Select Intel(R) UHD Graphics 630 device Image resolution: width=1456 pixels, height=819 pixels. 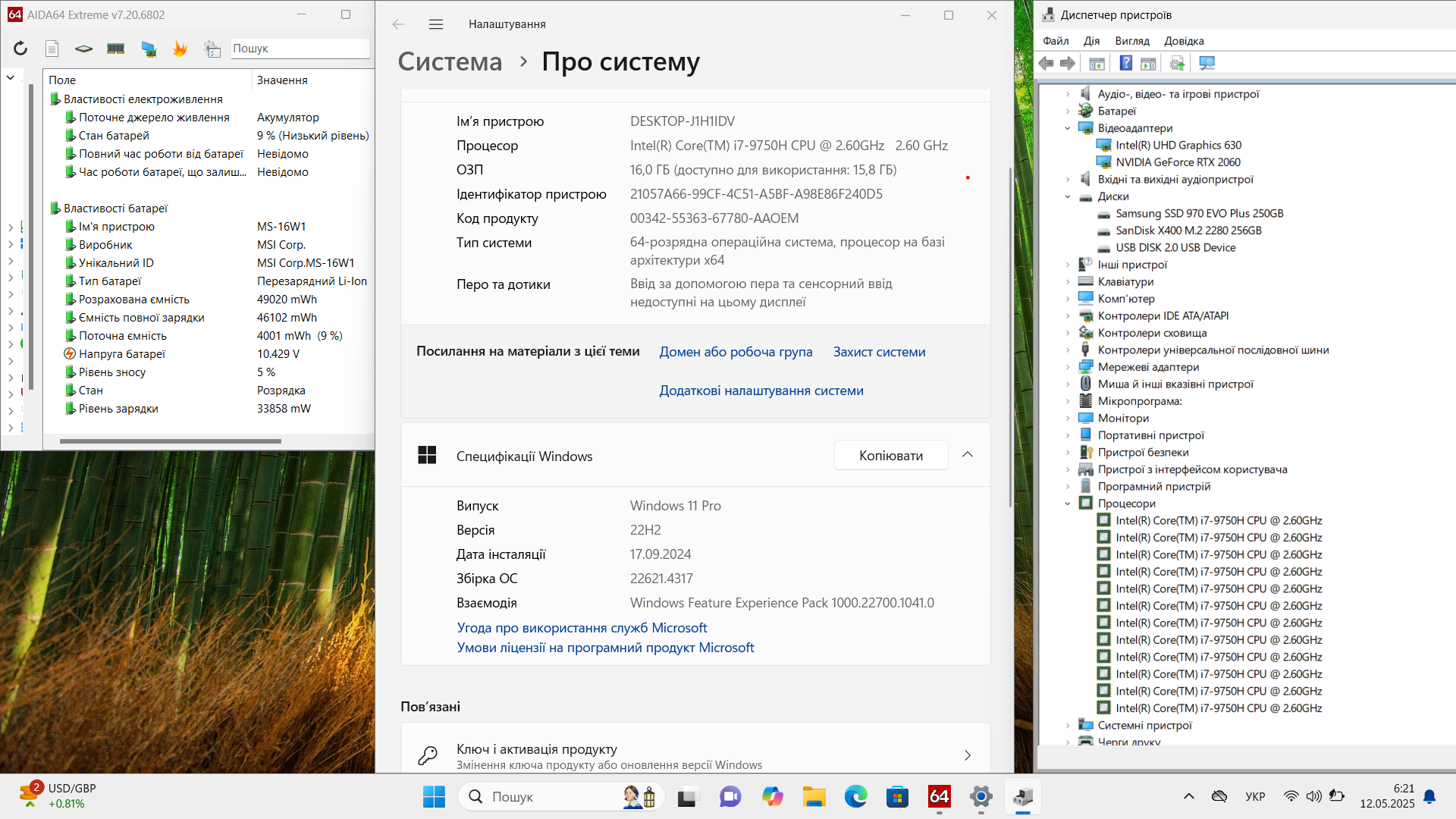(1178, 146)
